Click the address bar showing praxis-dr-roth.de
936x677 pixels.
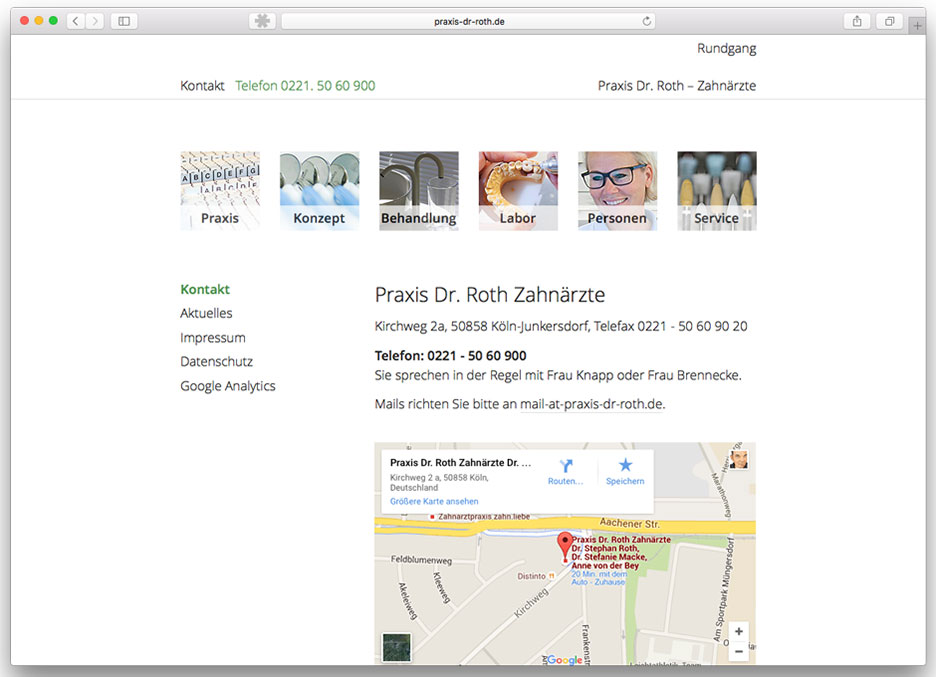tap(468, 21)
